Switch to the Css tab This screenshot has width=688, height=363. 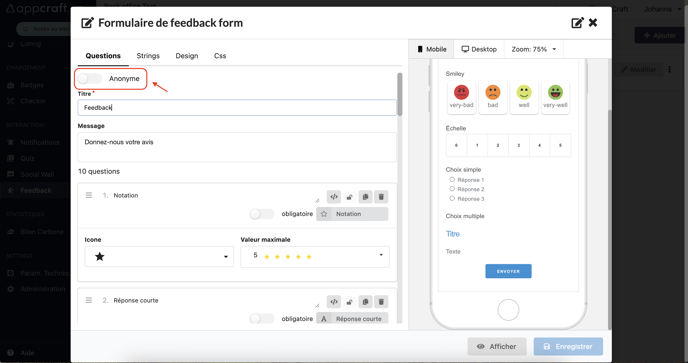(x=220, y=56)
